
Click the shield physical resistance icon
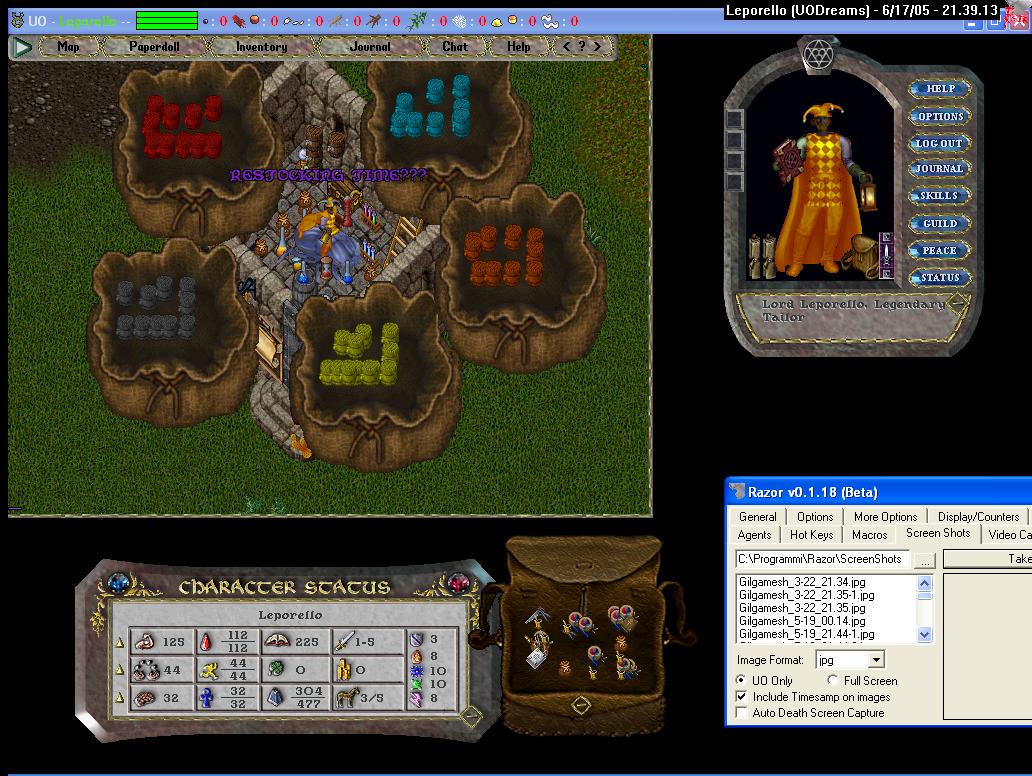[x=416, y=639]
